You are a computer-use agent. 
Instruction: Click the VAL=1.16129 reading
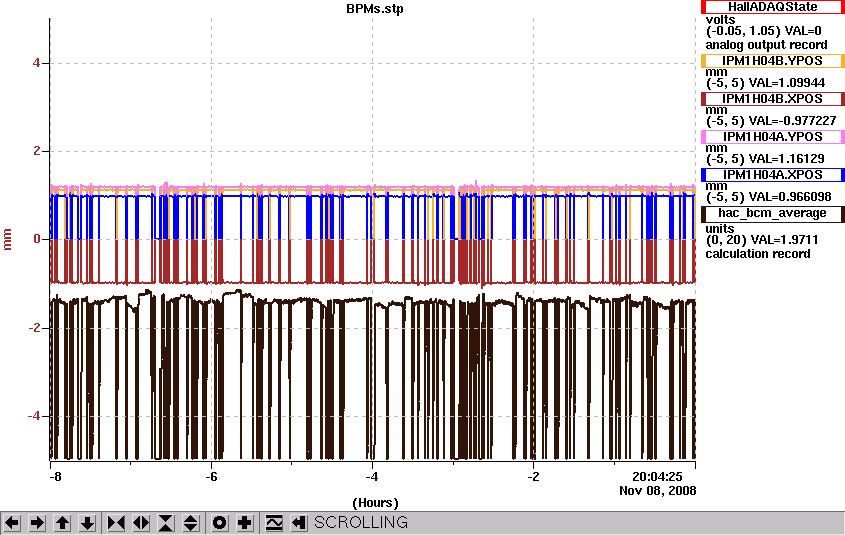[787, 159]
